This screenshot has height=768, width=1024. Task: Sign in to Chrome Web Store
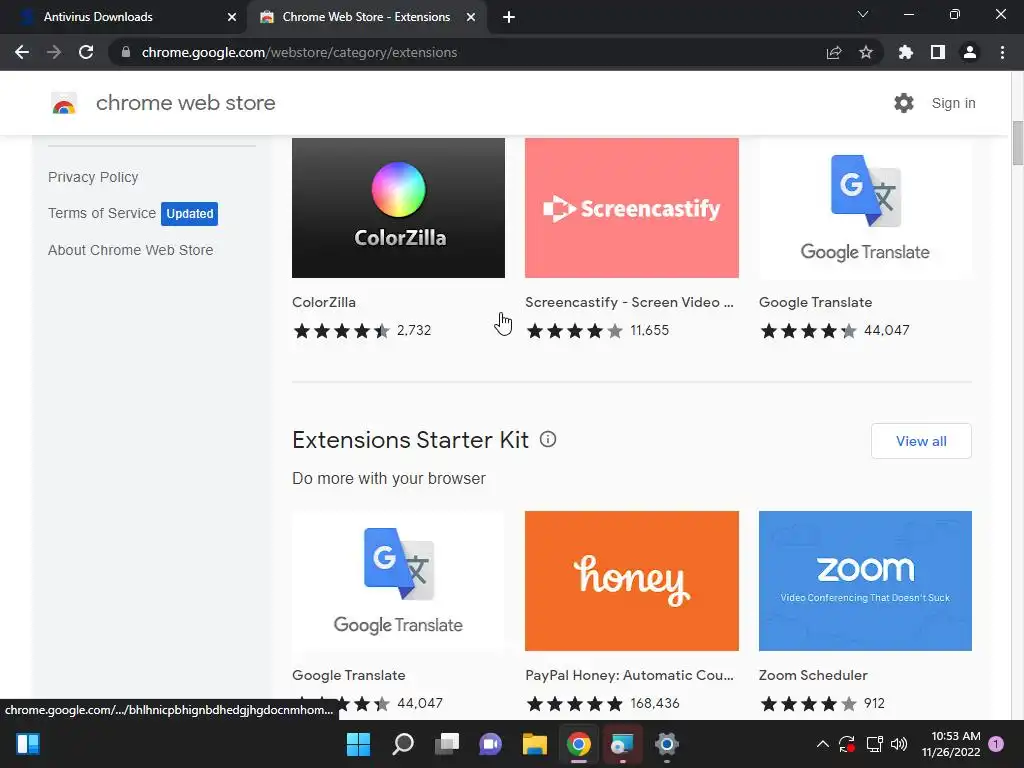pos(953,103)
